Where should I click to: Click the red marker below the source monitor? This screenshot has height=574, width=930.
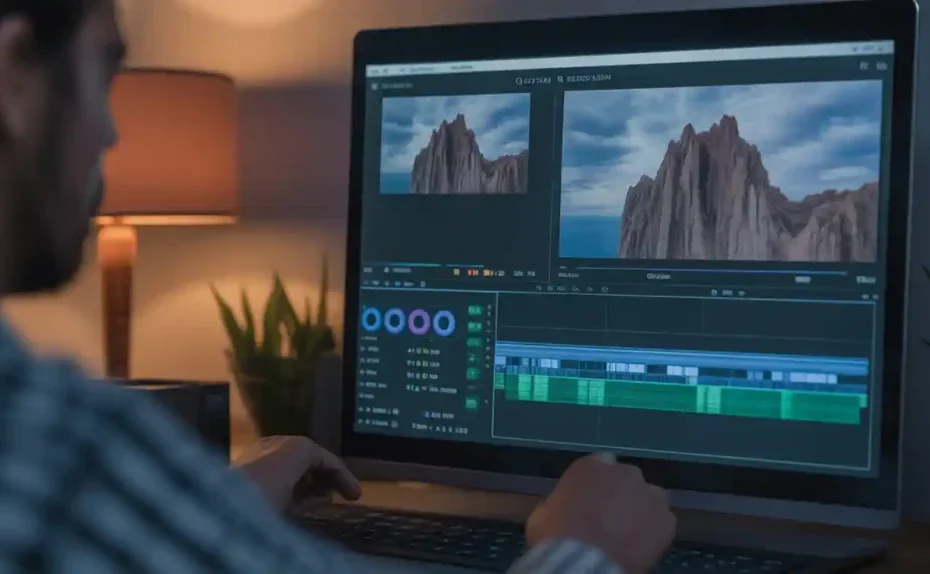click(473, 273)
